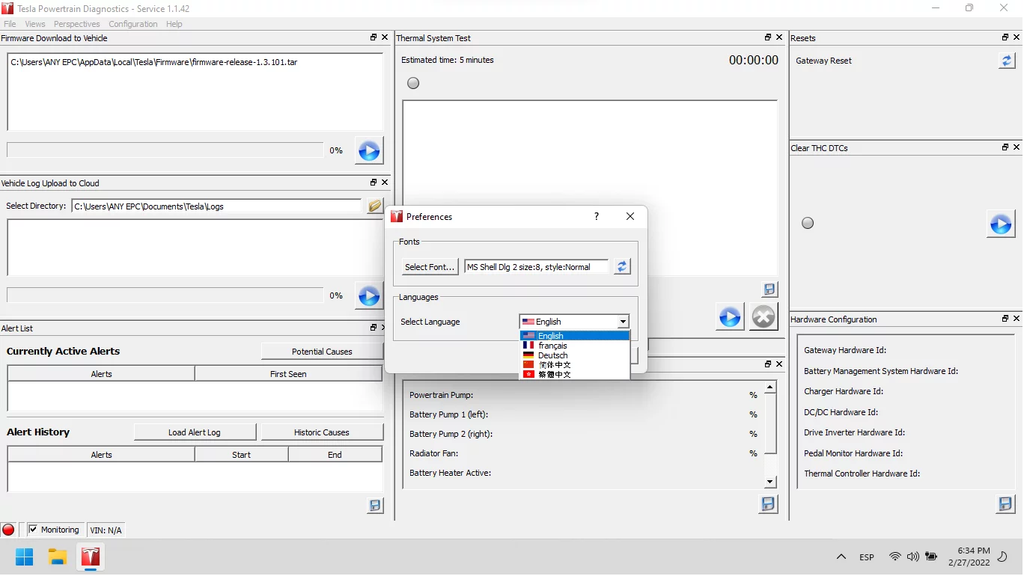
Task: Start Clear THC DTCs play button
Action: click(x=1000, y=224)
